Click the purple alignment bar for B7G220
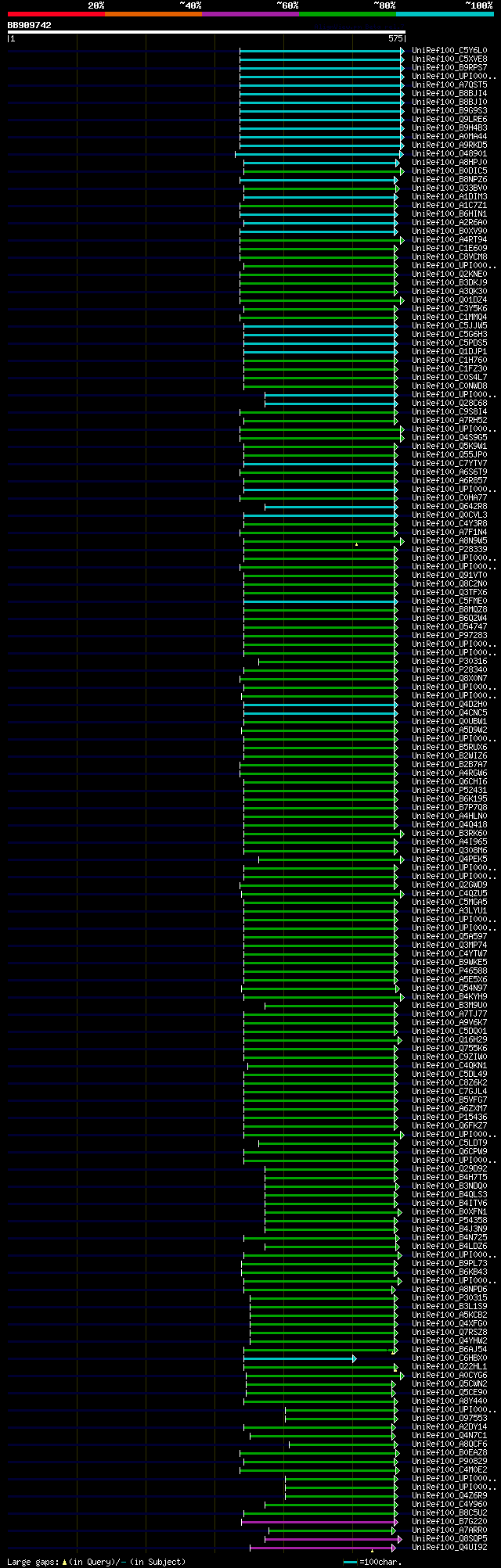This screenshot has height=1568, width=501. pyautogui.click(x=319, y=1523)
